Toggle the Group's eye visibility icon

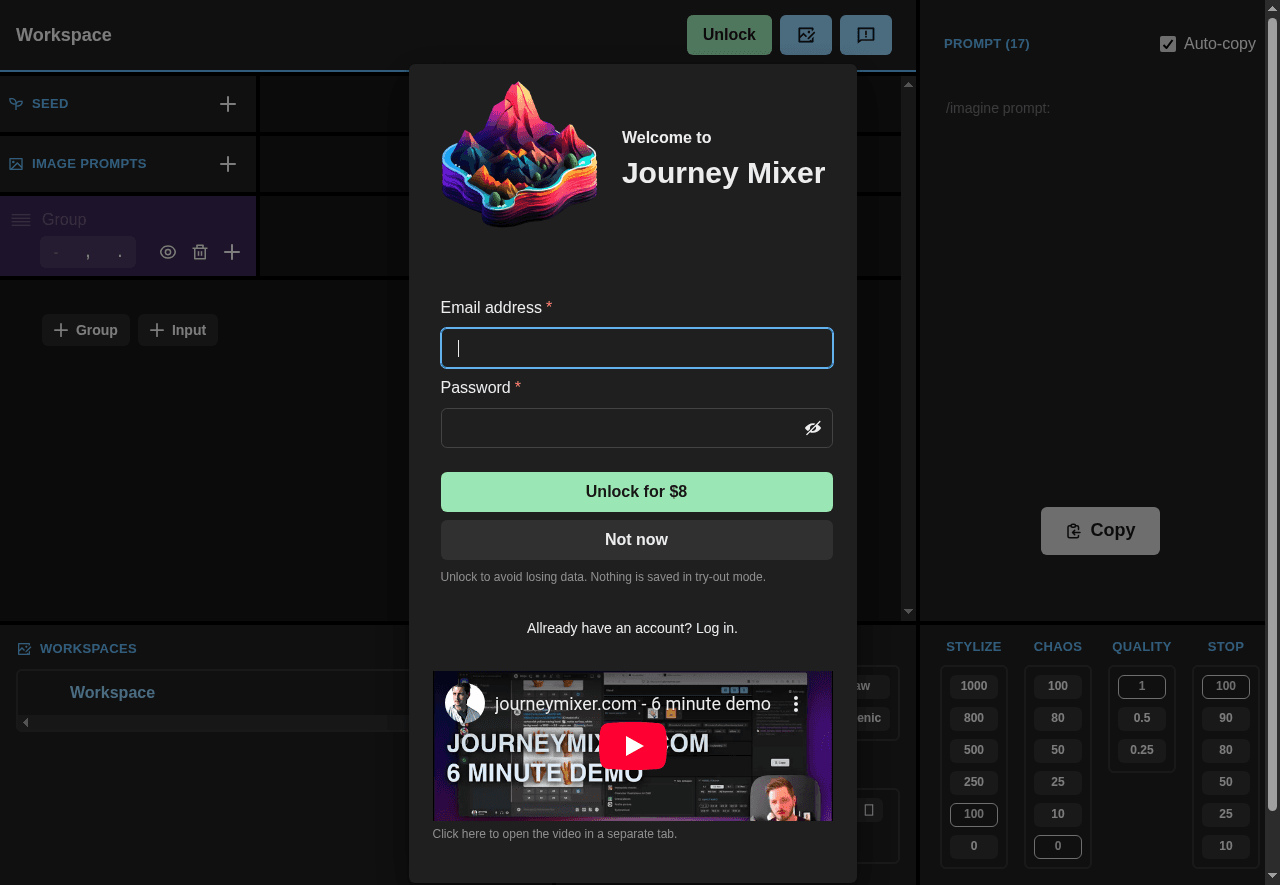pyautogui.click(x=167, y=252)
